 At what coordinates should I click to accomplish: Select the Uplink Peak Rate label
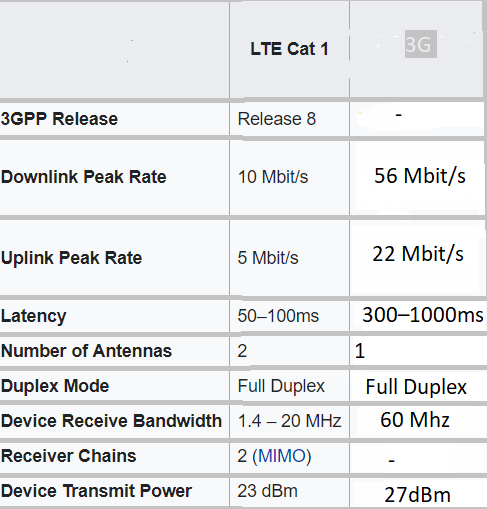(x=71, y=258)
